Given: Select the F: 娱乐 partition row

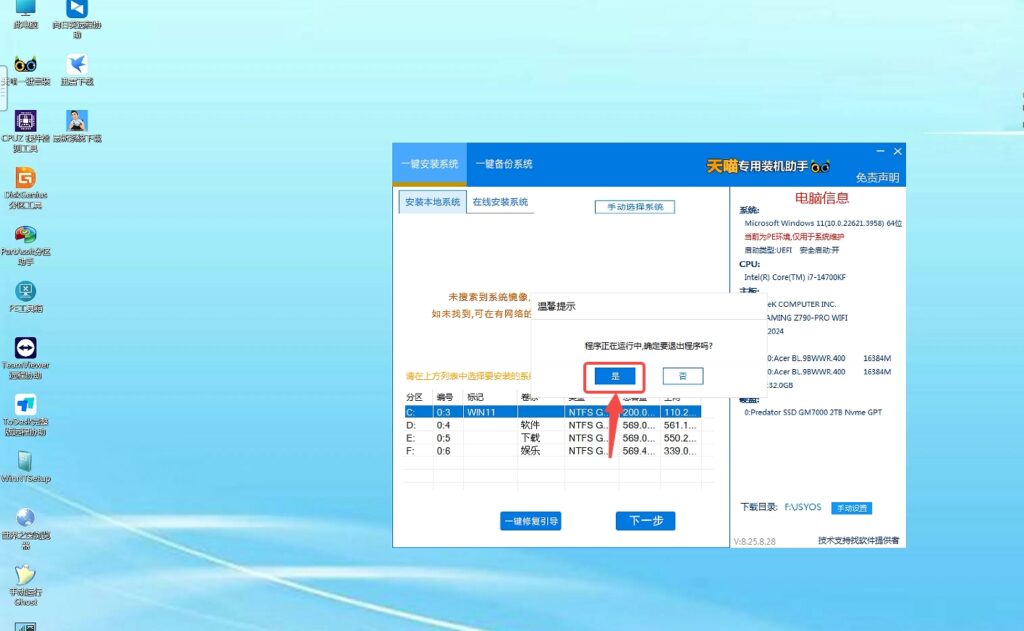Looking at the screenshot, I should (x=552, y=451).
